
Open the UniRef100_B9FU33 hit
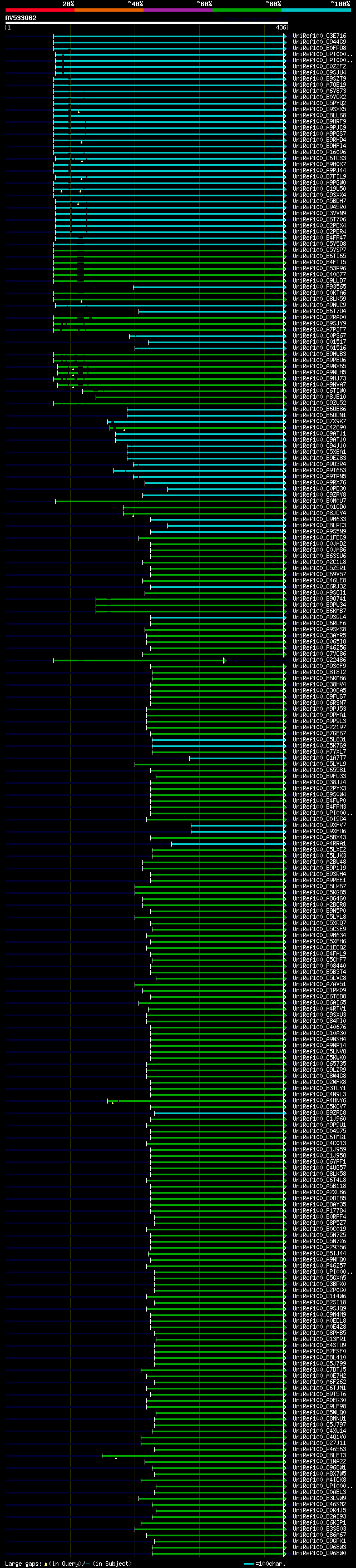click(x=319, y=776)
